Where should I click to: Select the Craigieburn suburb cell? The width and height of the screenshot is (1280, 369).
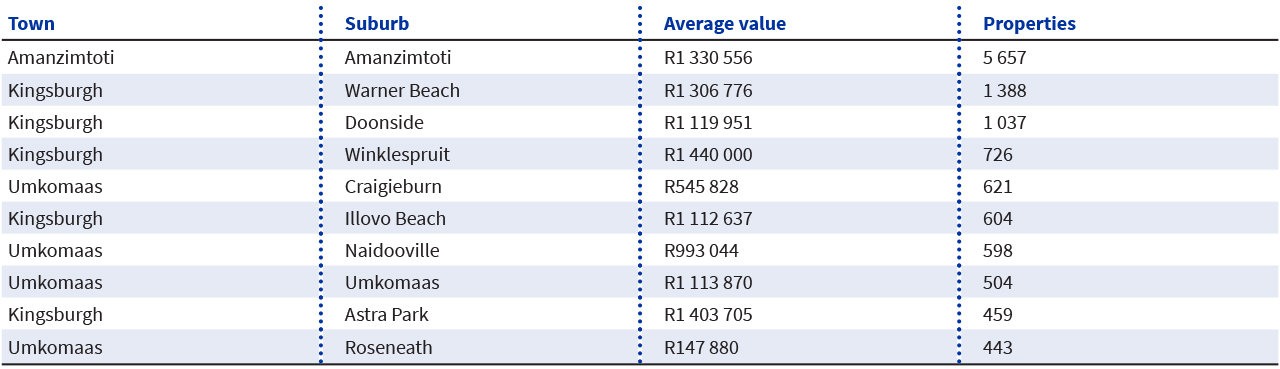point(393,187)
